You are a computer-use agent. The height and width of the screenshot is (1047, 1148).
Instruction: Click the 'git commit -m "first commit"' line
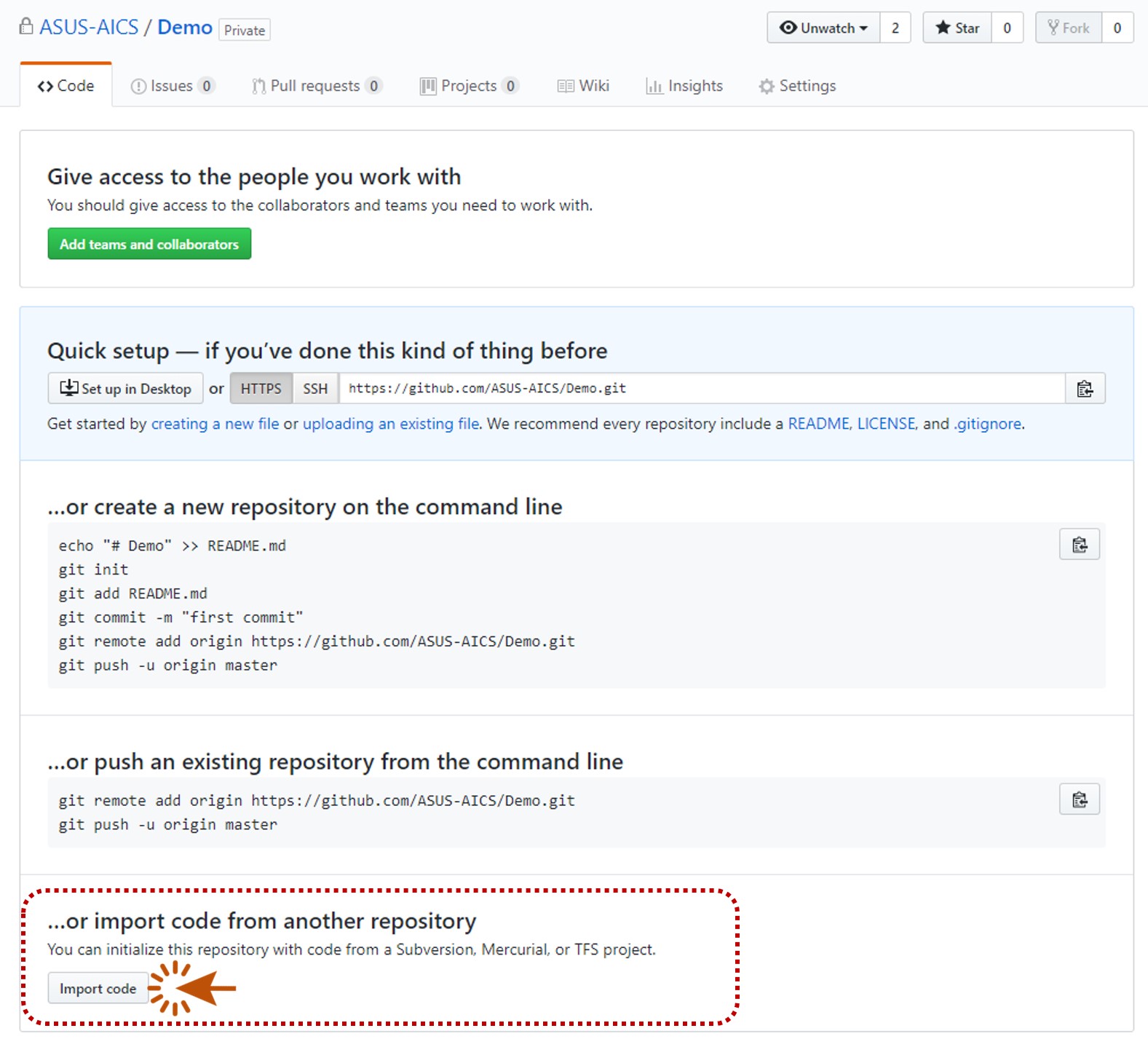click(181, 617)
